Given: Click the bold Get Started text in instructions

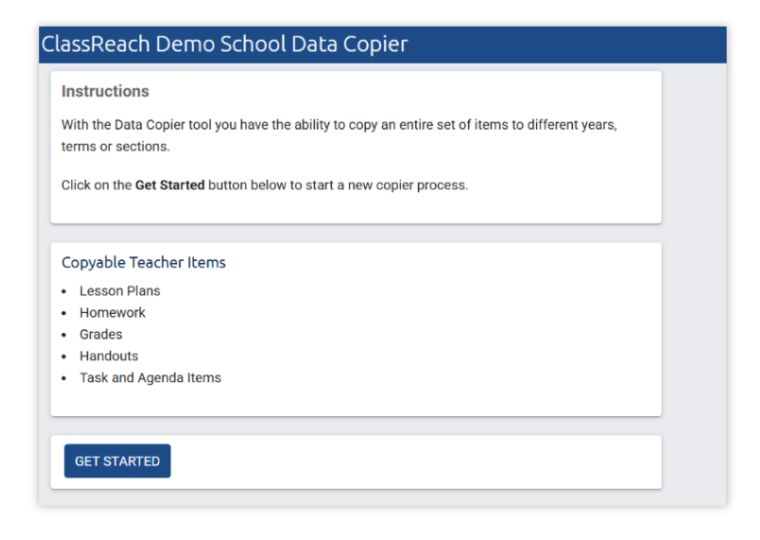Looking at the screenshot, I should coord(170,185).
